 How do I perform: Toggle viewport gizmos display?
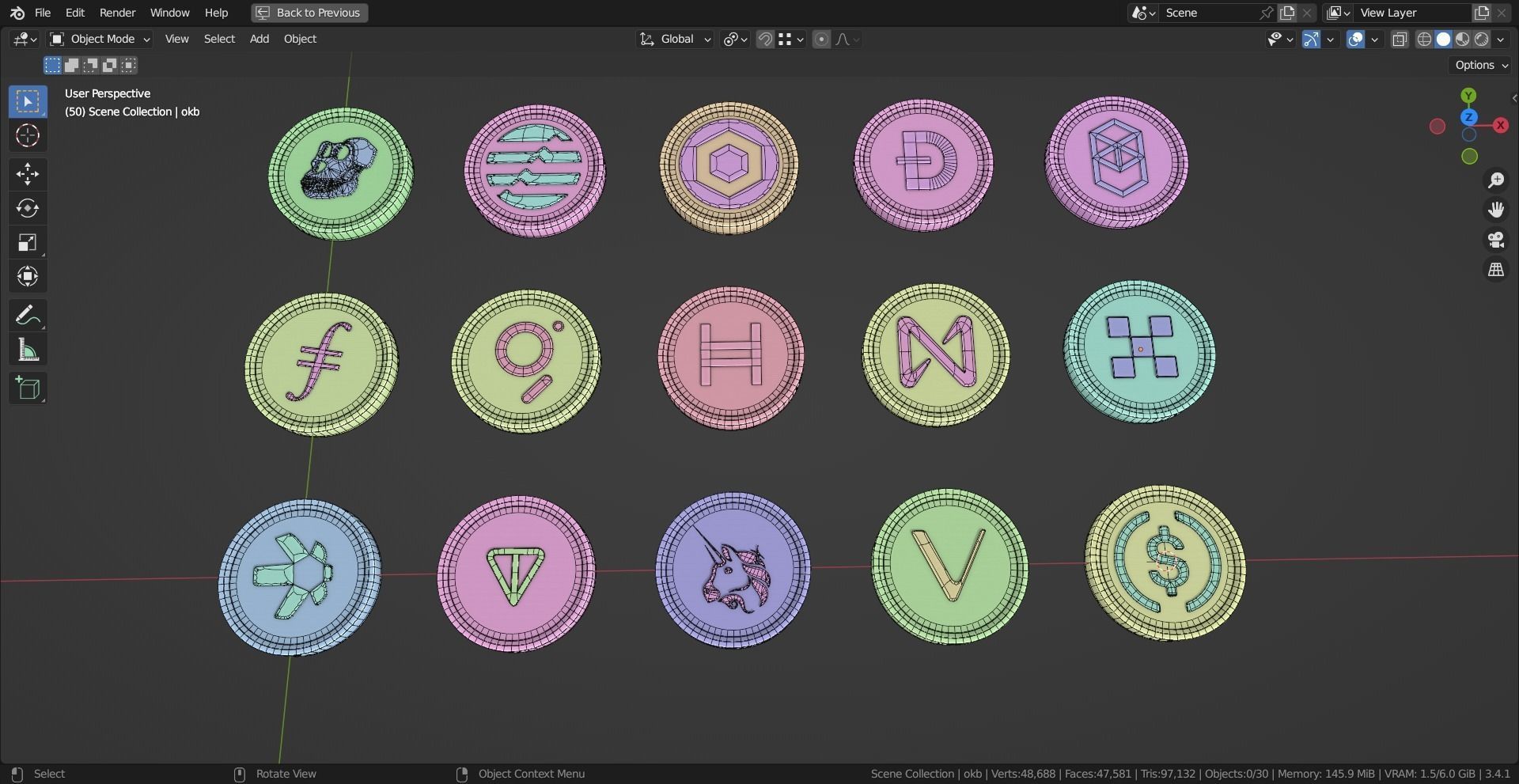pos(1311,39)
